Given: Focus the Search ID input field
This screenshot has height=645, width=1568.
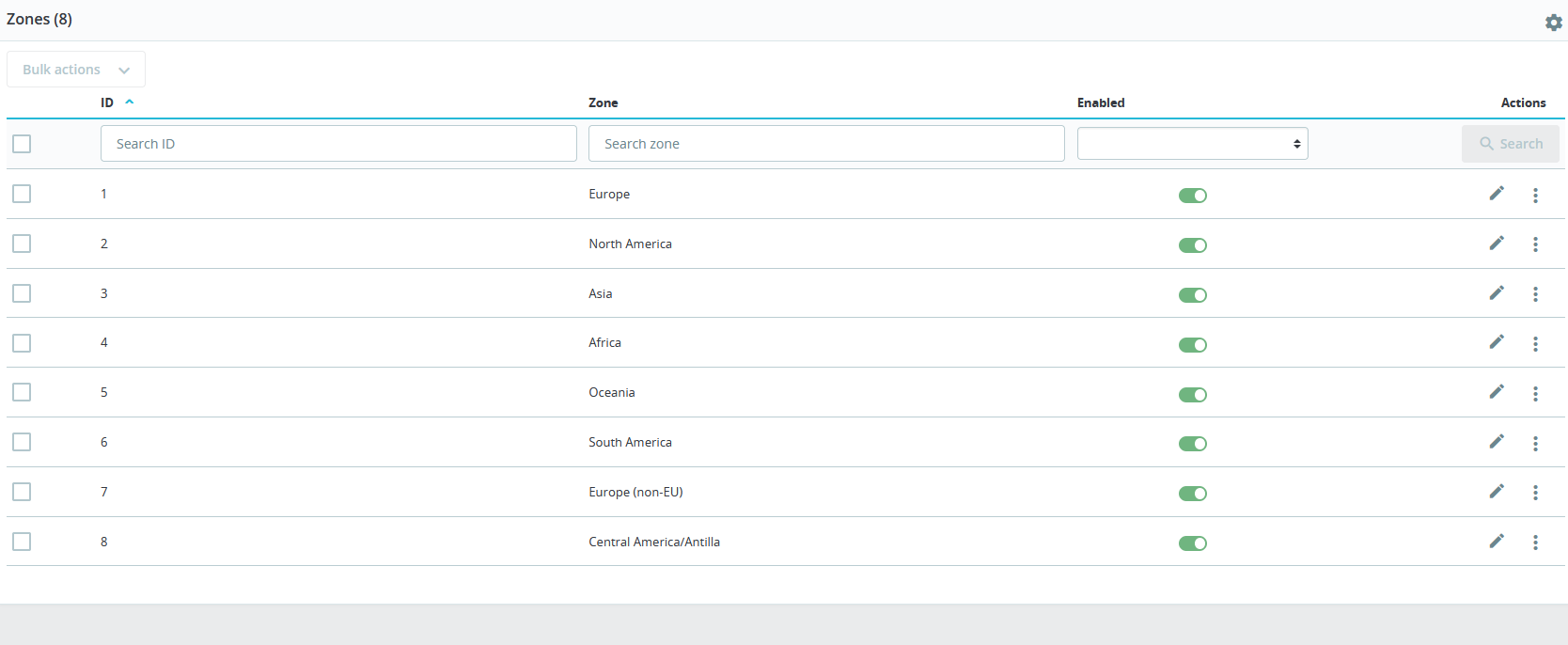Looking at the screenshot, I should [338, 144].
